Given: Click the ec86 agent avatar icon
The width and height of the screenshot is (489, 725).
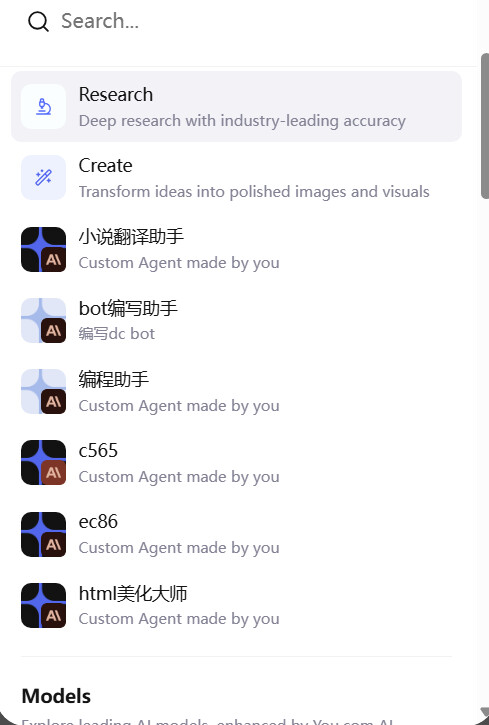Looking at the screenshot, I should tap(43, 534).
